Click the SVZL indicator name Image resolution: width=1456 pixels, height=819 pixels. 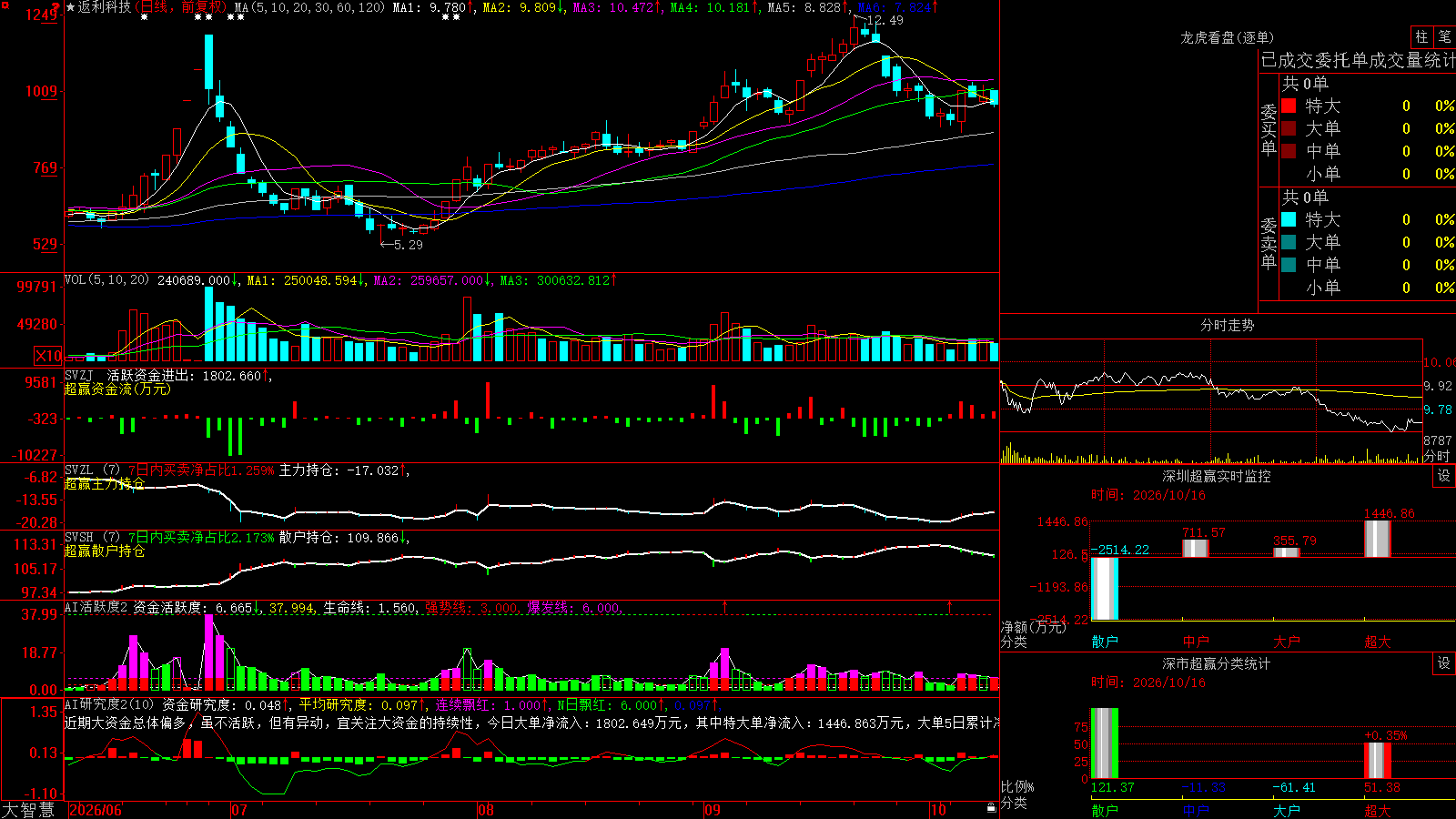pyautogui.click(x=79, y=470)
